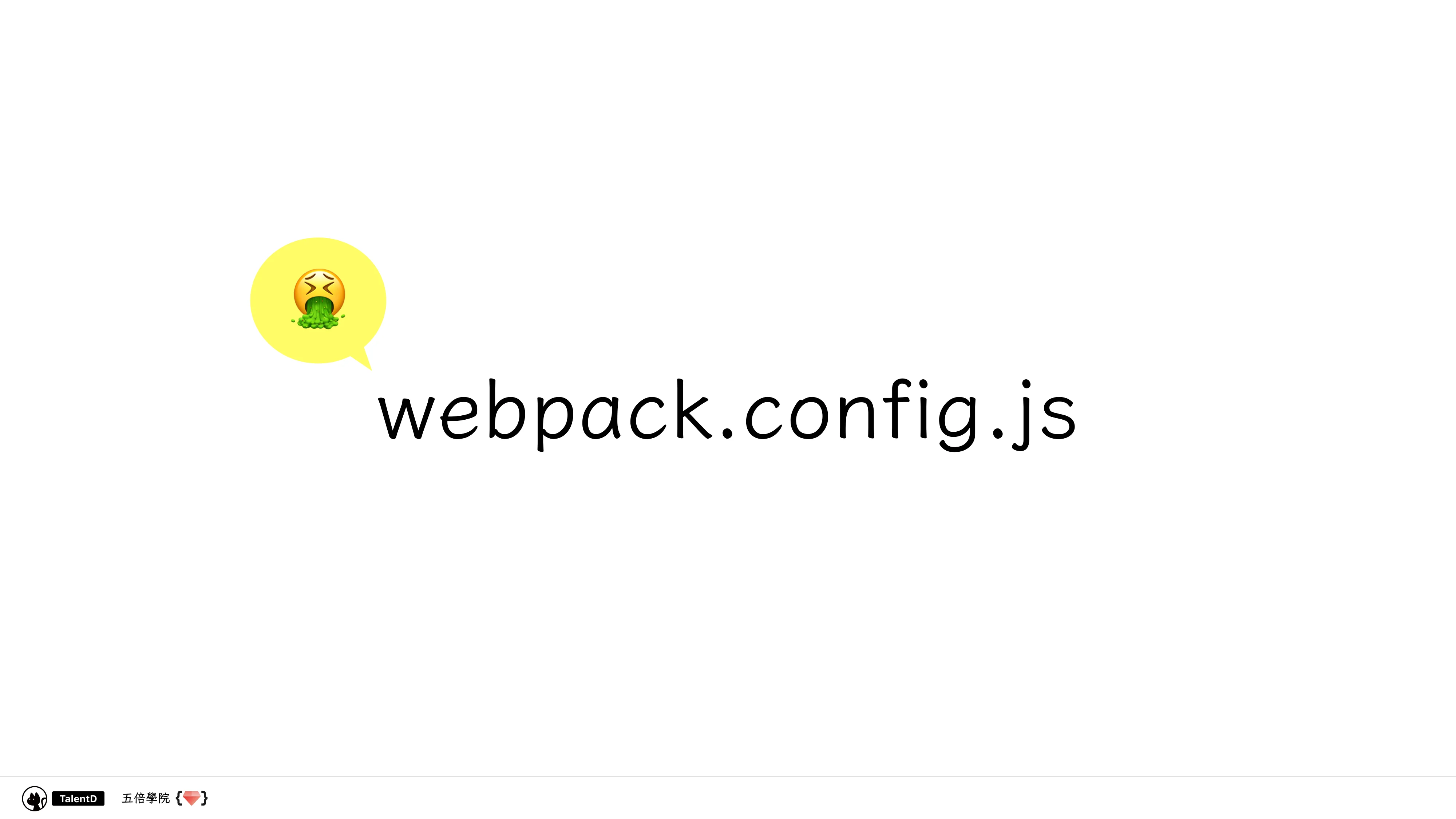
Task: Click the black cat logo in circle
Action: click(35, 798)
